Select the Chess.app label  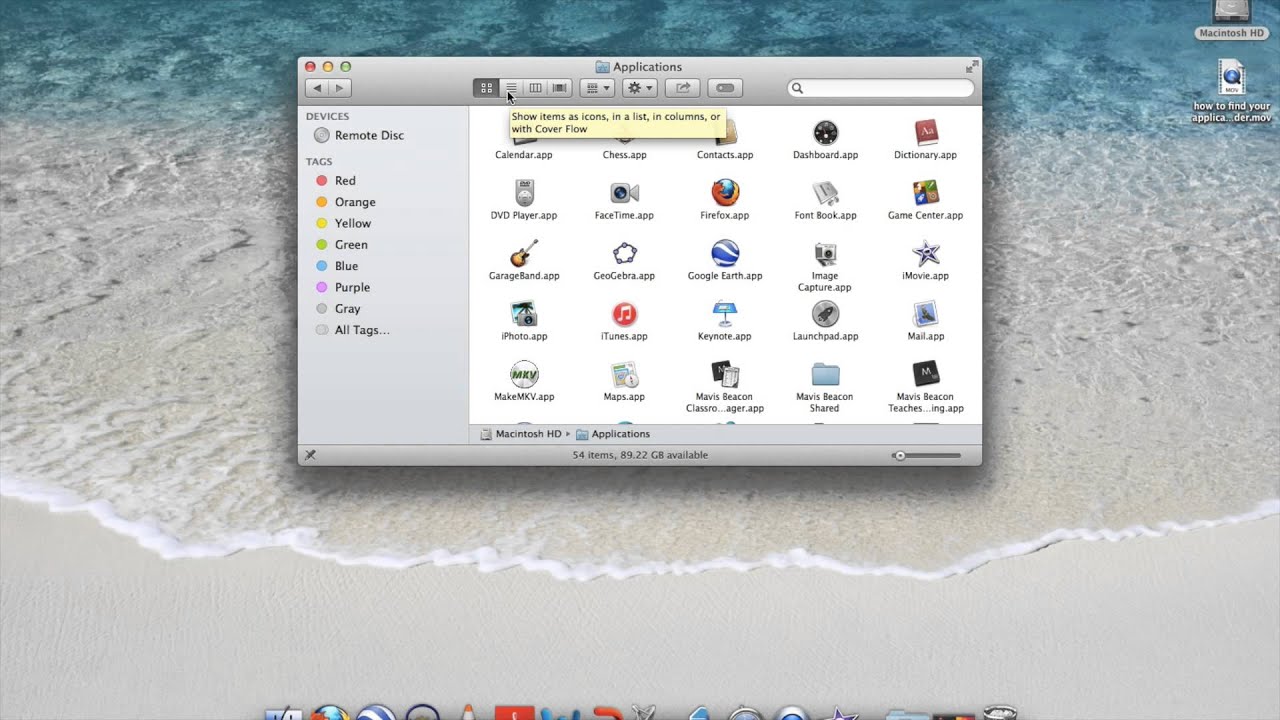pyautogui.click(x=624, y=155)
